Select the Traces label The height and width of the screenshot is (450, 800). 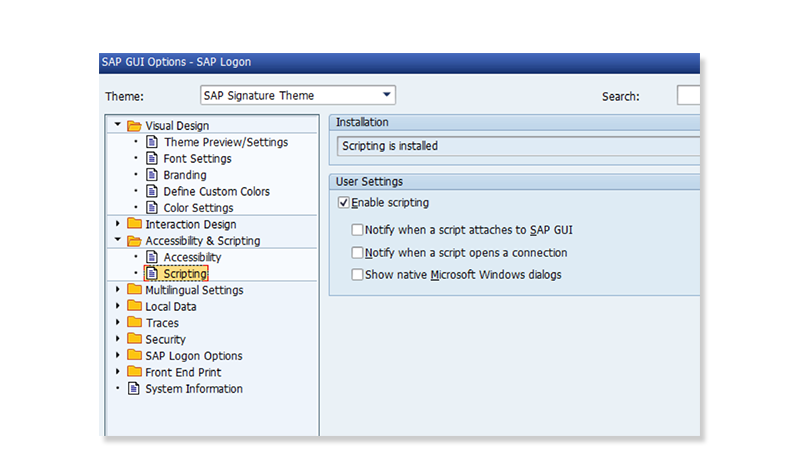[162, 323]
